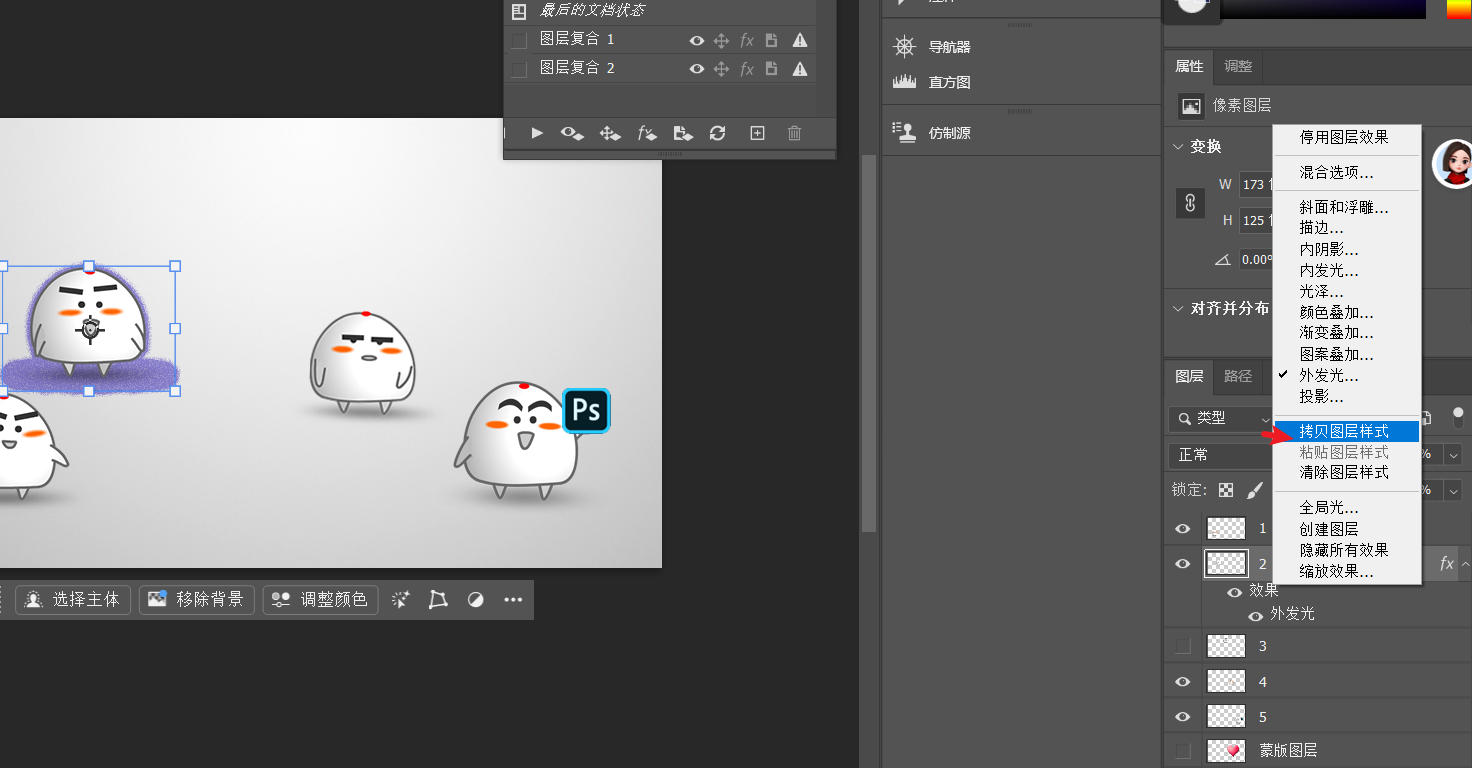Viewport: 1472px width, 768px height.
Task: Click the lock transparent pixels checkerboard icon
Action: pyautogui.click(x=1226, y=490)
